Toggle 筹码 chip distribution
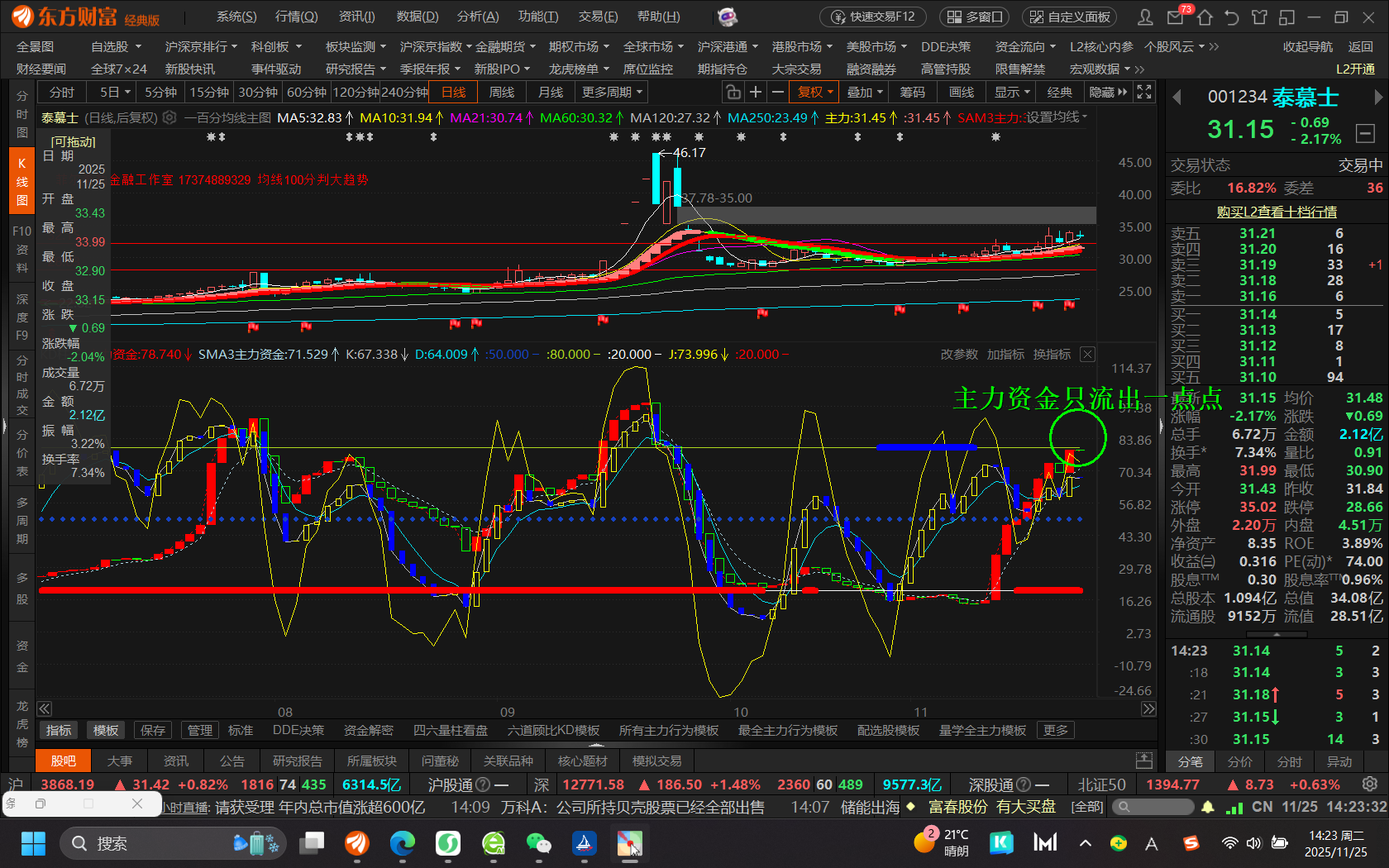 912,92
